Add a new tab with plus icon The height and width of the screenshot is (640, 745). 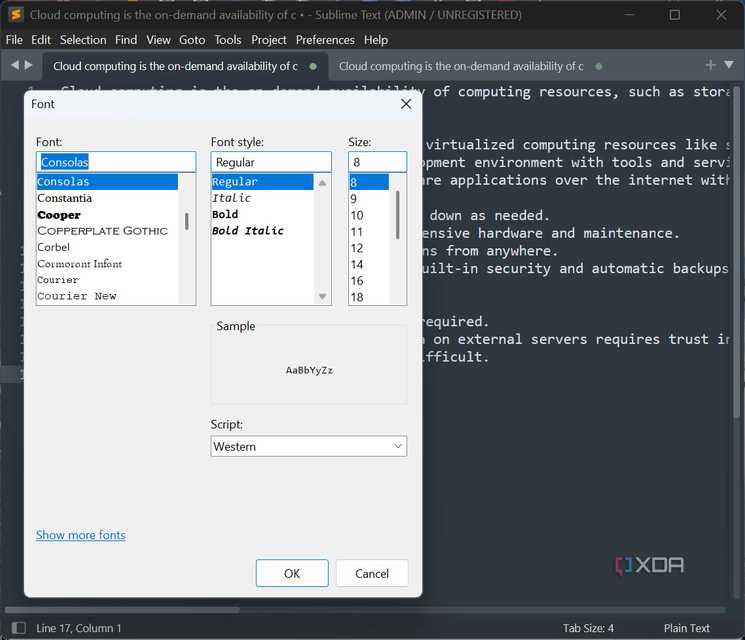[x=710, y=65]
